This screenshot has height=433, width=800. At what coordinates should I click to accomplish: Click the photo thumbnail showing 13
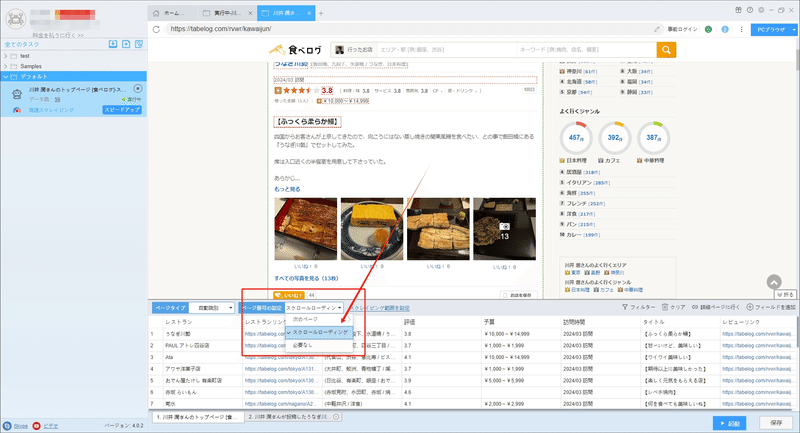click(x=505, y=229)
